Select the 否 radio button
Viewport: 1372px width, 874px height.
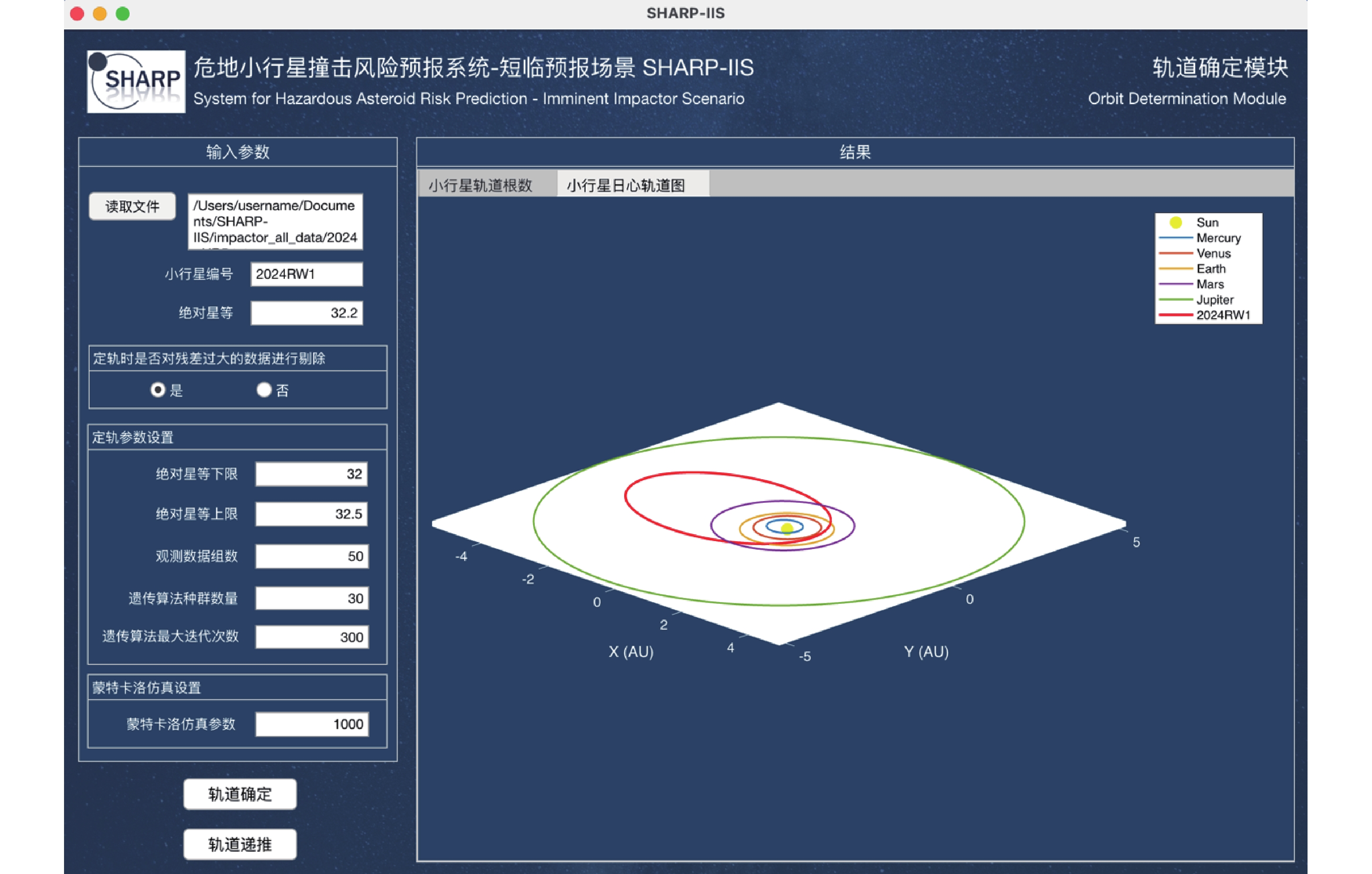(x=263, y=390)
